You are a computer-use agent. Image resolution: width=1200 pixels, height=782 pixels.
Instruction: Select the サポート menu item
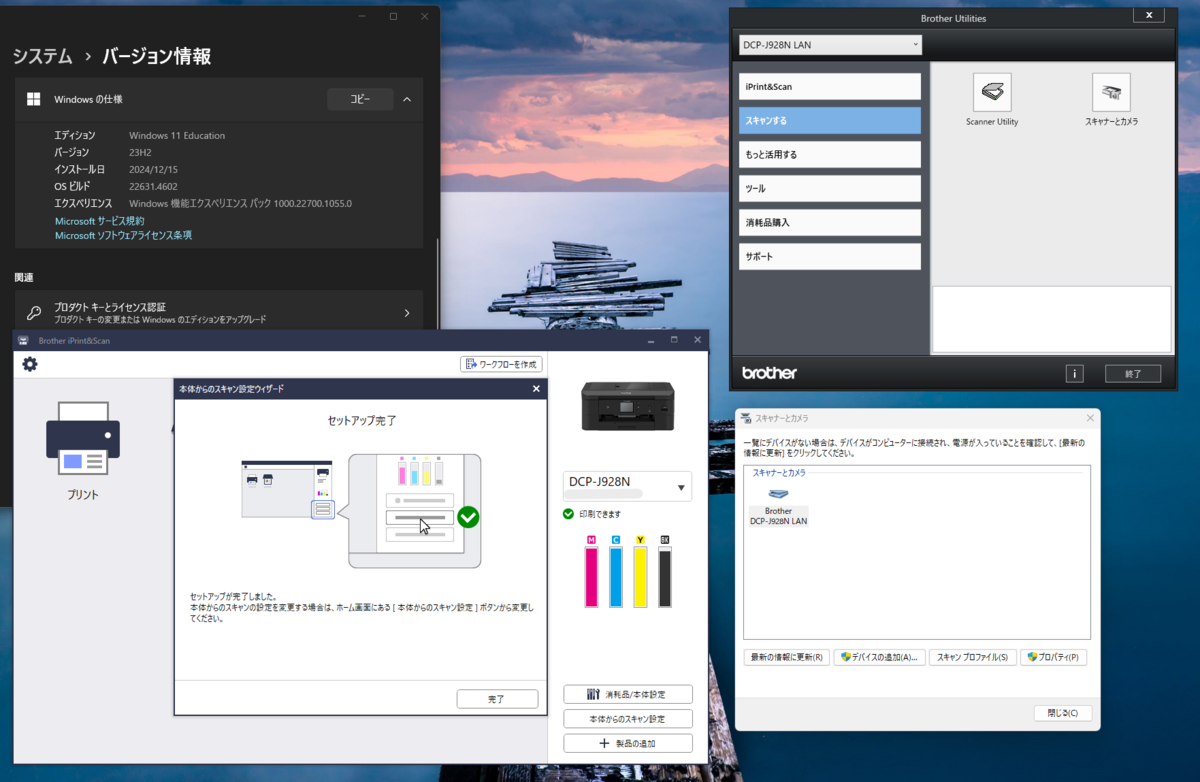pyautogui.click(x=829, y=256)
